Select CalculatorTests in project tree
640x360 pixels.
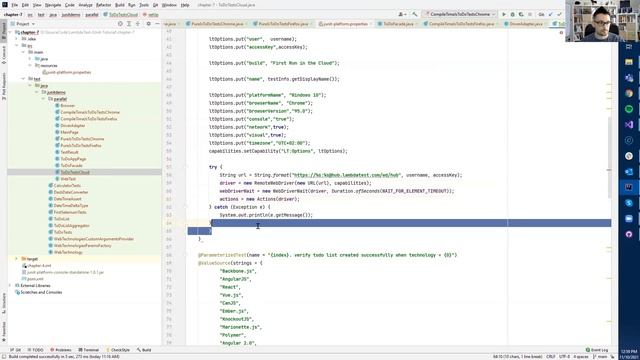tap(67, 186)
